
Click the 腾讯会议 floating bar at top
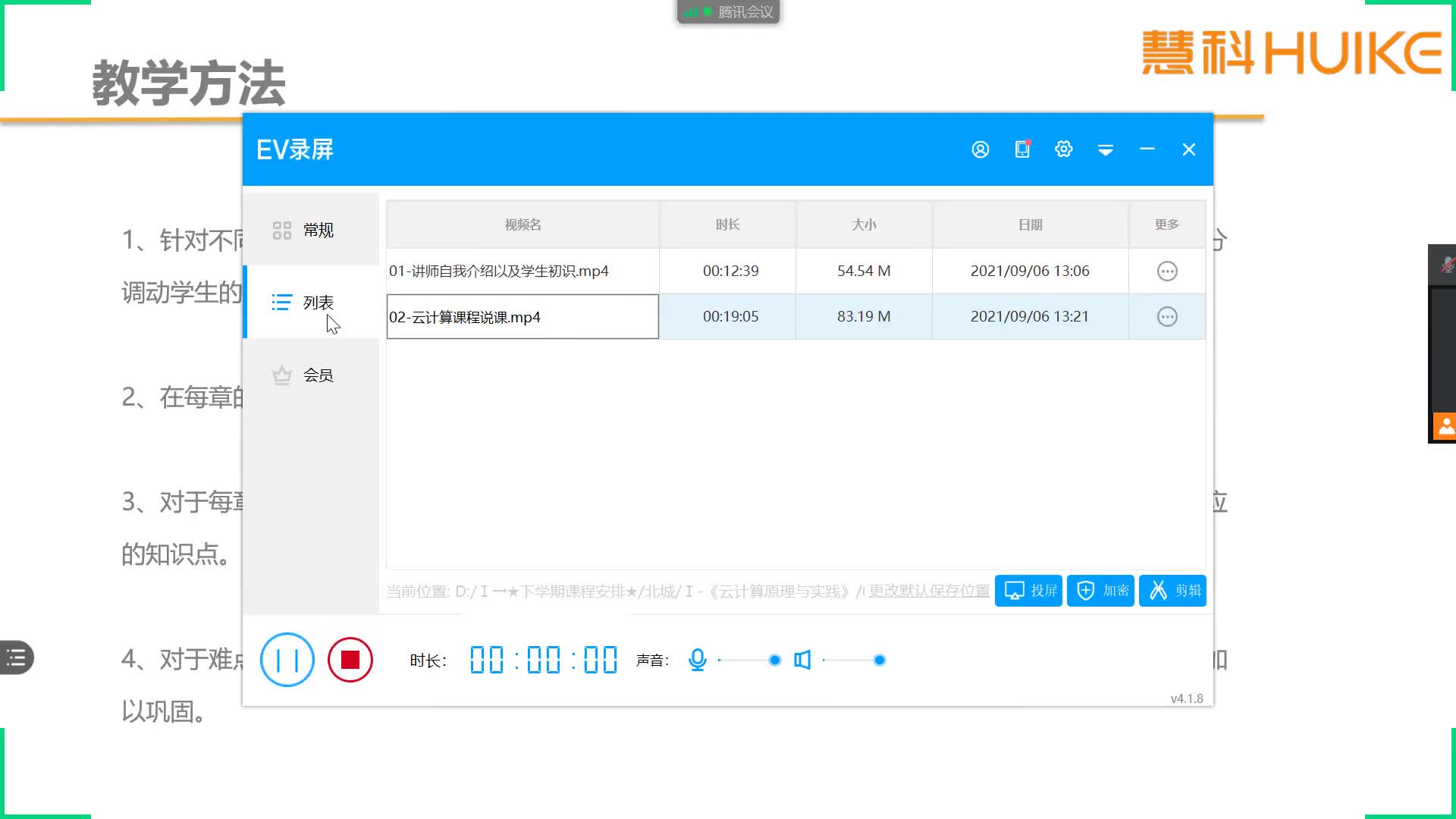coord(728,11)
